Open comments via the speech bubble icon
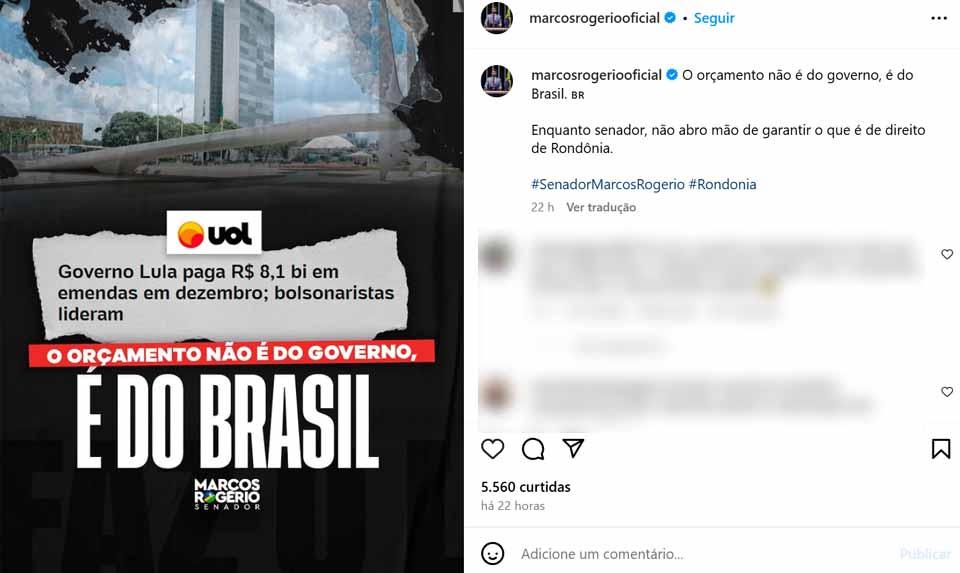960x573 pixels. click(x=533, y=449)
